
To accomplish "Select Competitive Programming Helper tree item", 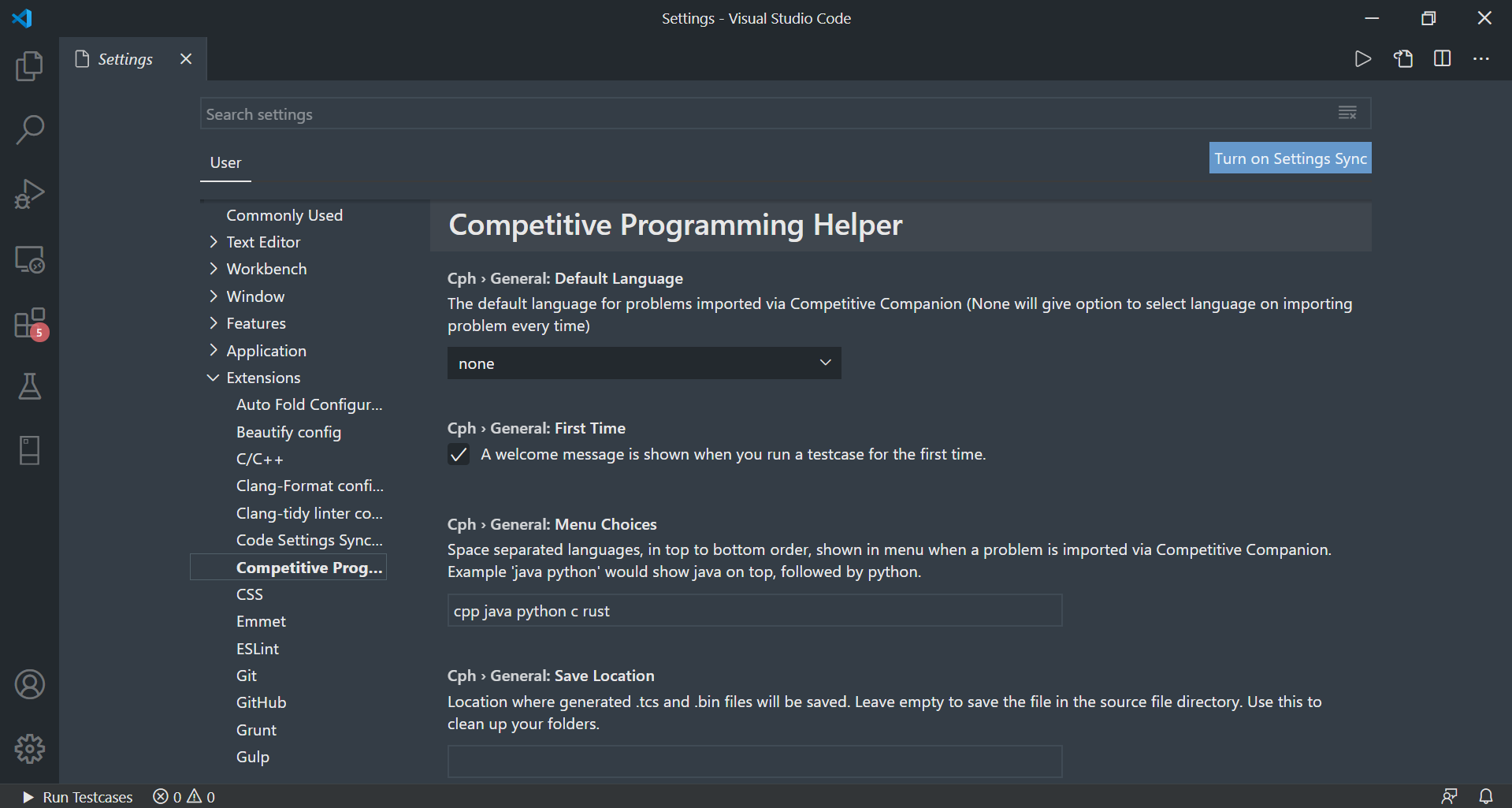I will click(288, 568).
